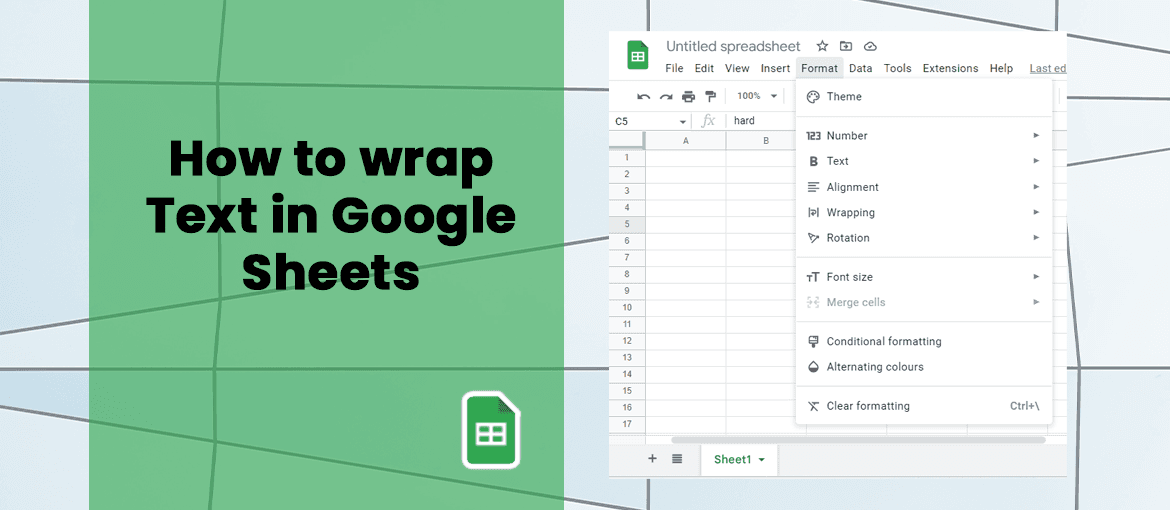Expand the Wrapping submenu arrow
This screenshot has height=510, width=1170.
pyautogui.click(x=1036, y=212)
